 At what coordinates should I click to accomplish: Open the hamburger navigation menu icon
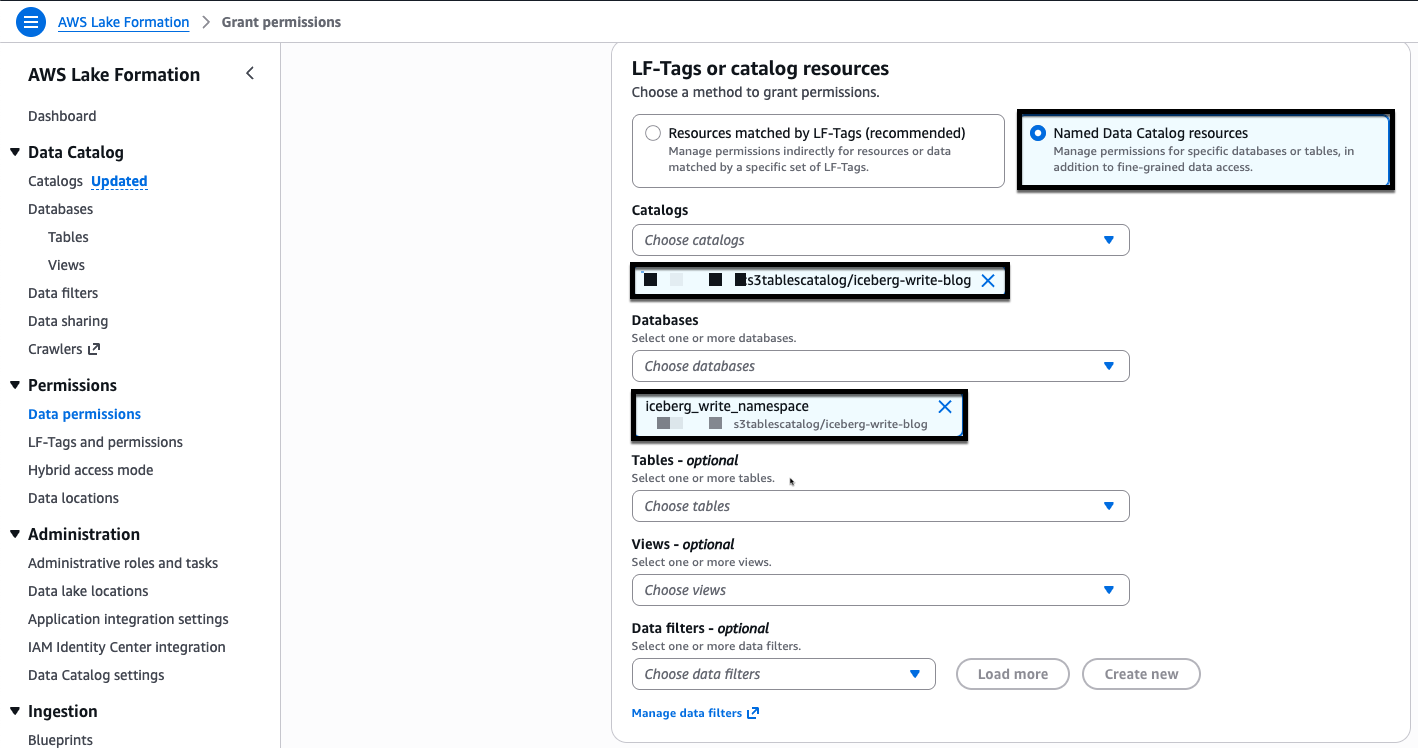pyautogui.click(x=31, y=22)
